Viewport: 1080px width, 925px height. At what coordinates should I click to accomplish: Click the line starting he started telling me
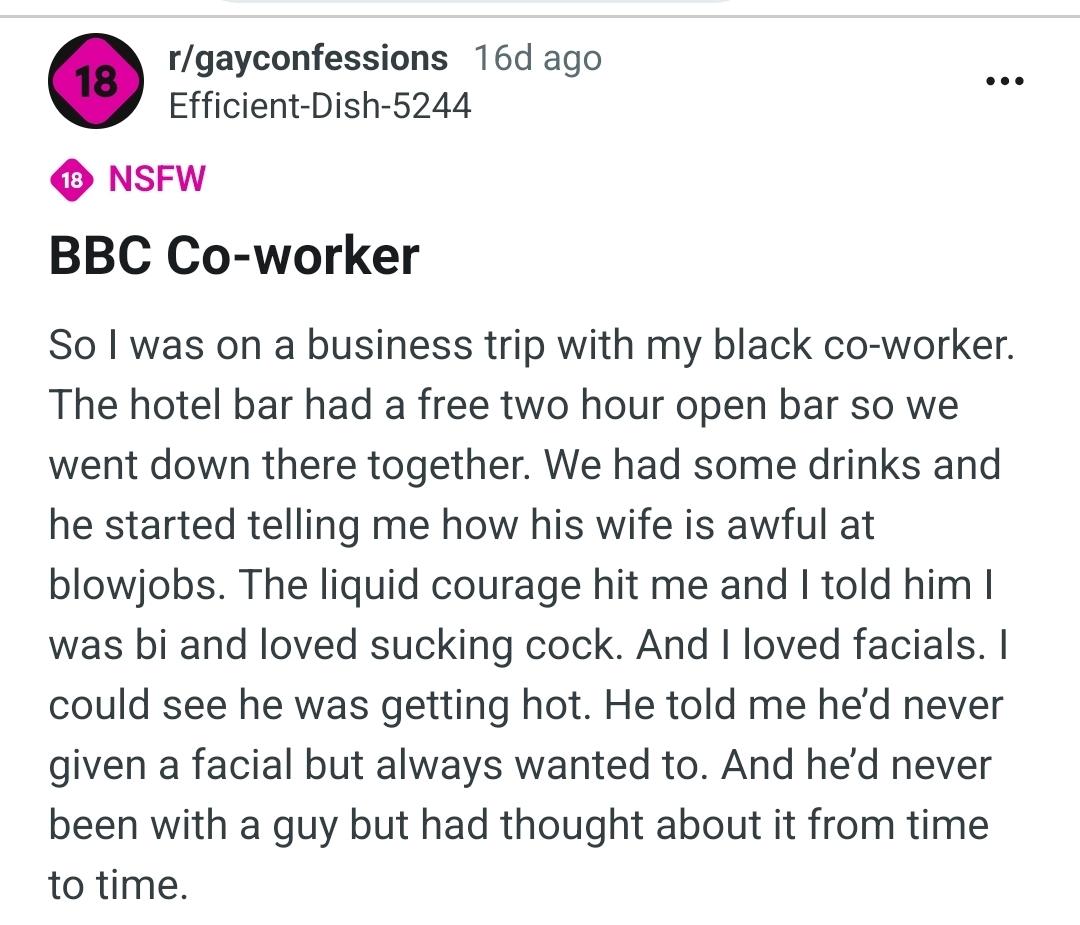point(461,526)
